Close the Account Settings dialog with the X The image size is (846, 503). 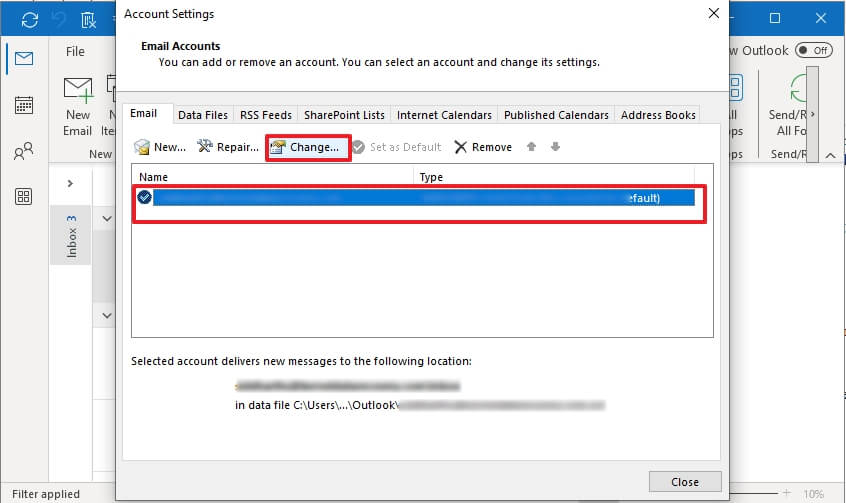[713, 13]
